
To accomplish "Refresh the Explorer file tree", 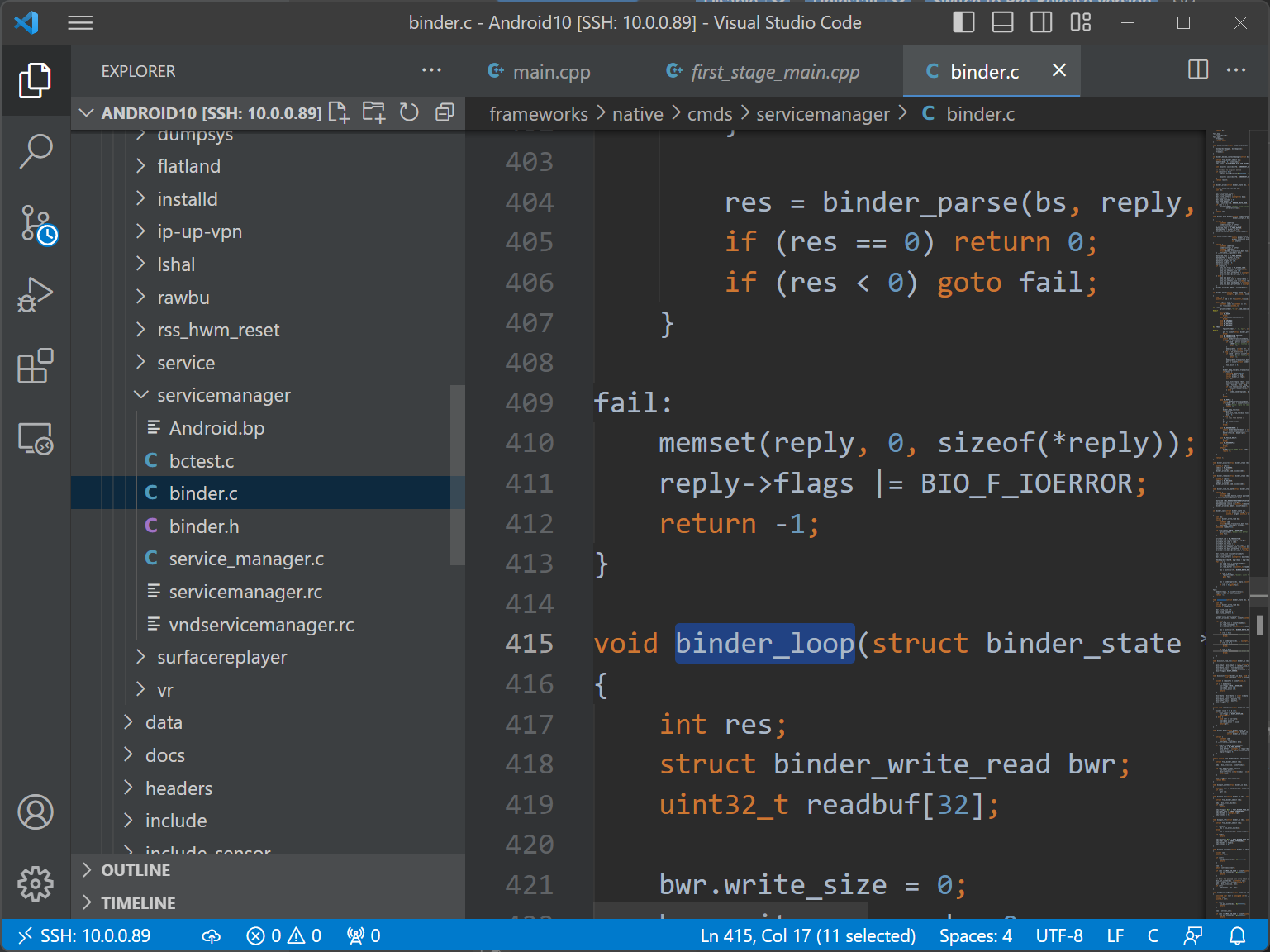I will [409, 112].
